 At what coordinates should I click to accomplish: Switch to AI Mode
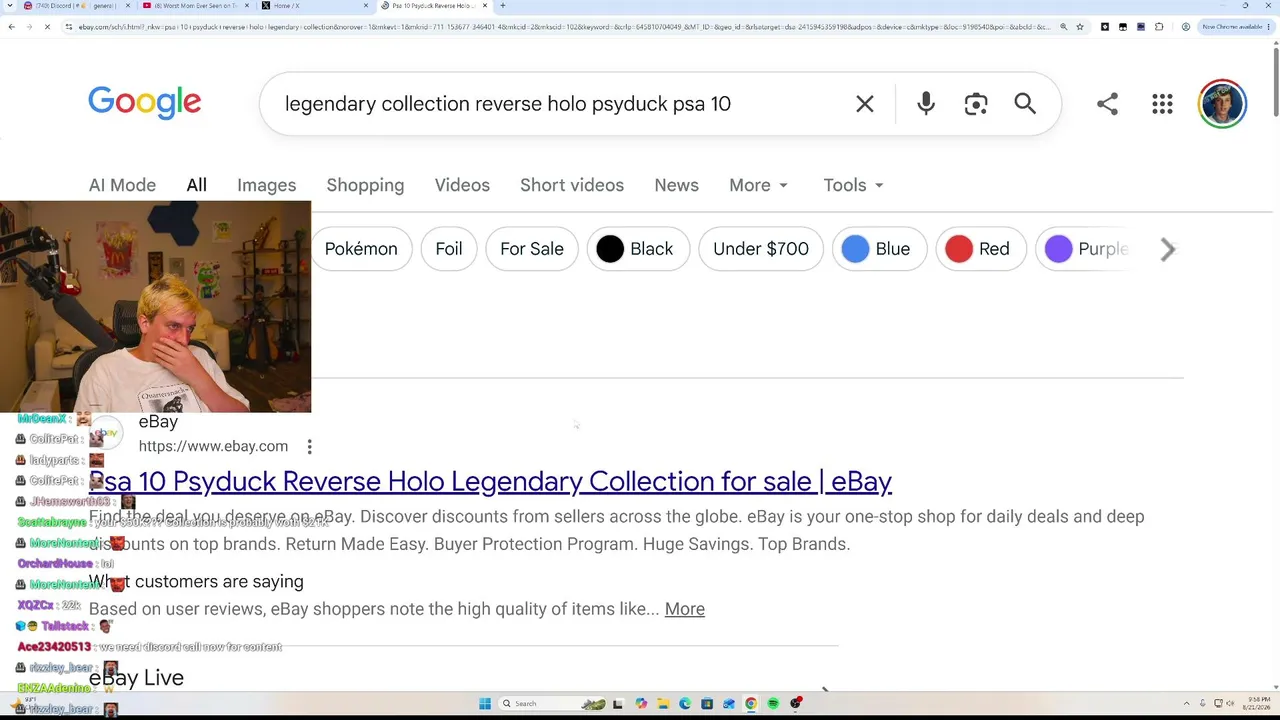122,185
